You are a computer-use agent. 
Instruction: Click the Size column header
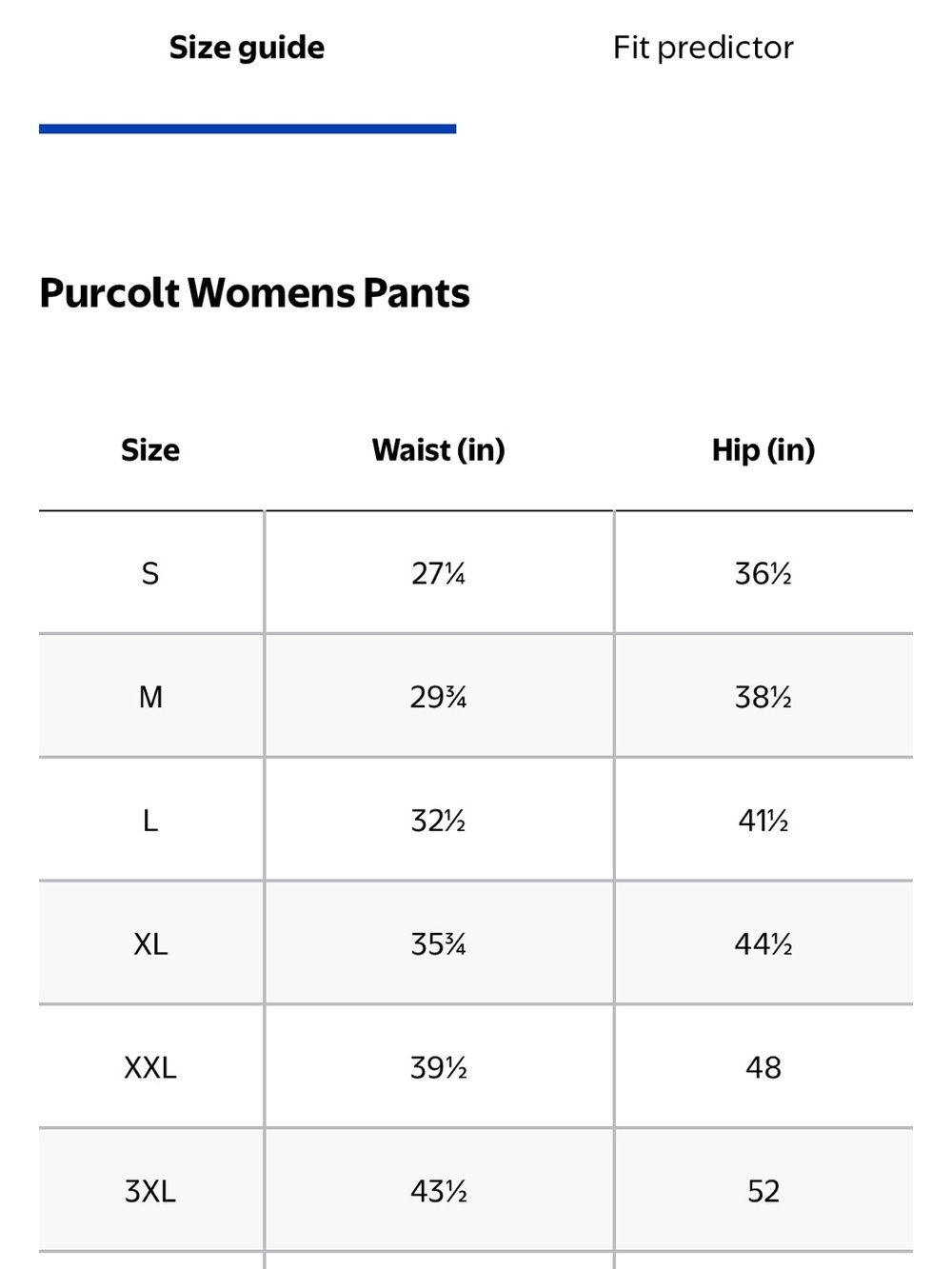150,449
